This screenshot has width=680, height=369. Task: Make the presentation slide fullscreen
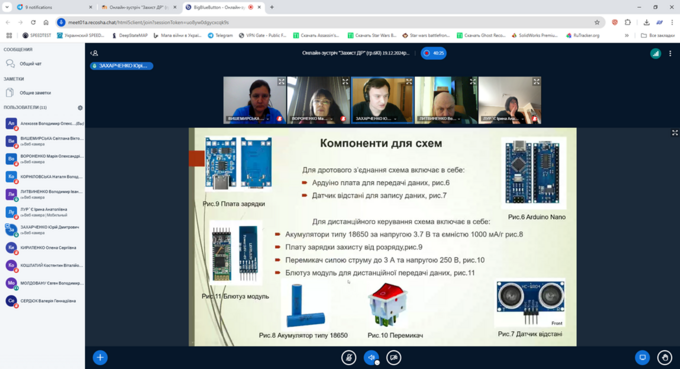pyautogui.click(x=675, y=133)
